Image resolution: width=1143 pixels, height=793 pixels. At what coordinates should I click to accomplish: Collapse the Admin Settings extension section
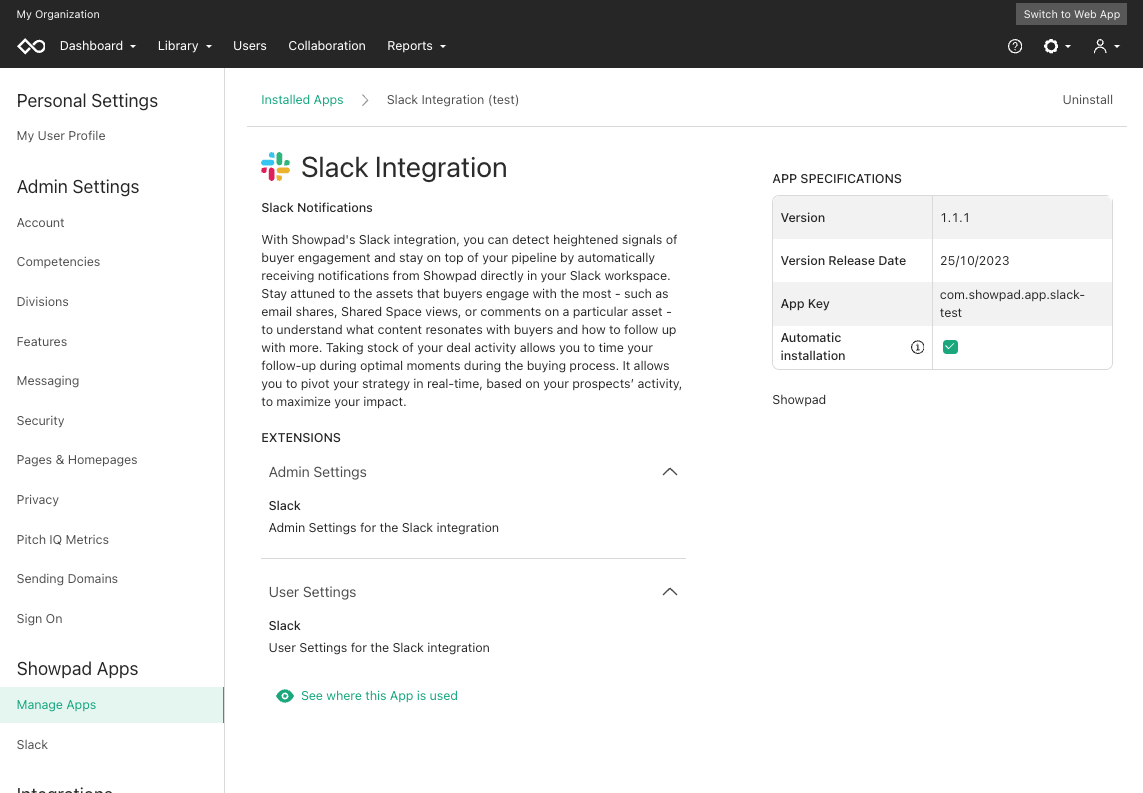(670, 472)
